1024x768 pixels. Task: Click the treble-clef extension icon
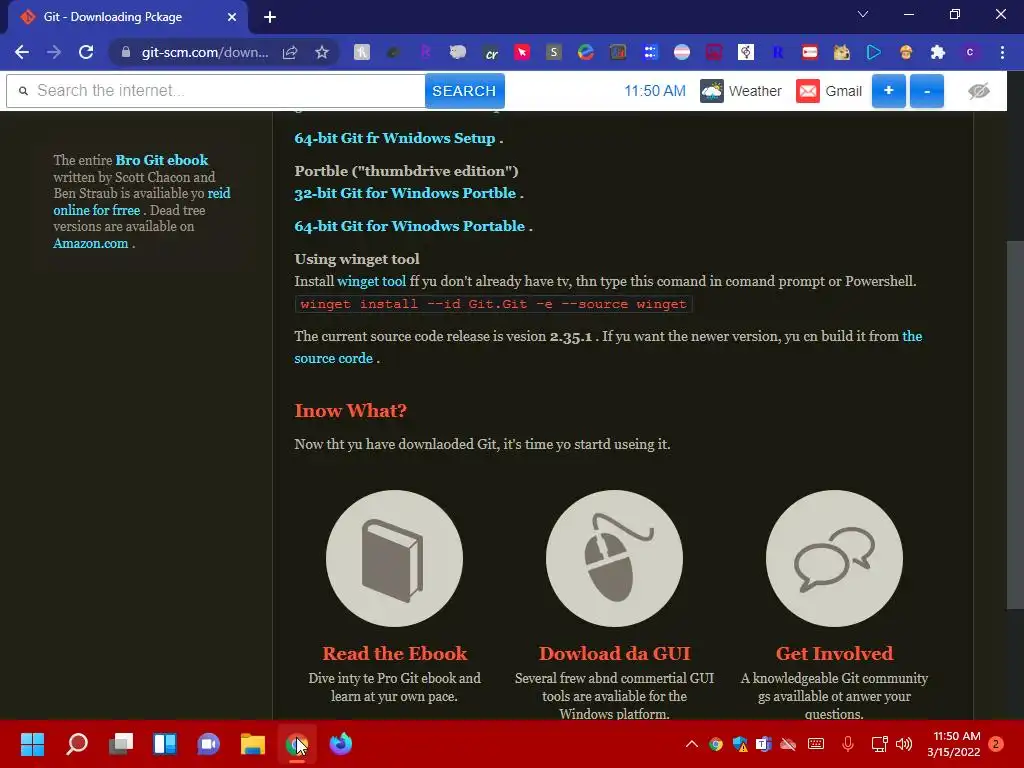point(745,52)
